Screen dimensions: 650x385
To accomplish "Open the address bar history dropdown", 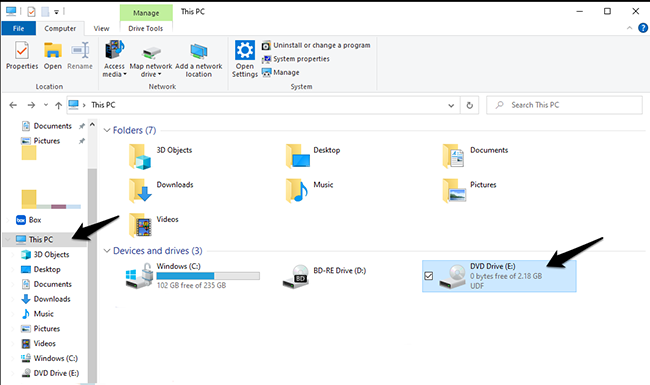I will point(451,105).
